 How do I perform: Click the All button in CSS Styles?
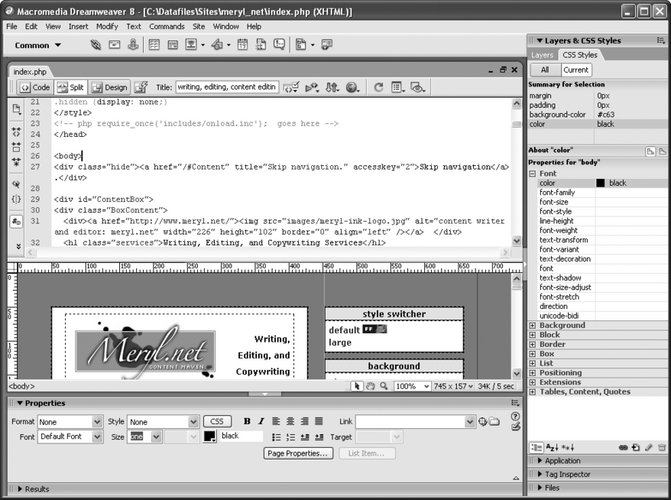pyautogui.click(x=545, y=70)
